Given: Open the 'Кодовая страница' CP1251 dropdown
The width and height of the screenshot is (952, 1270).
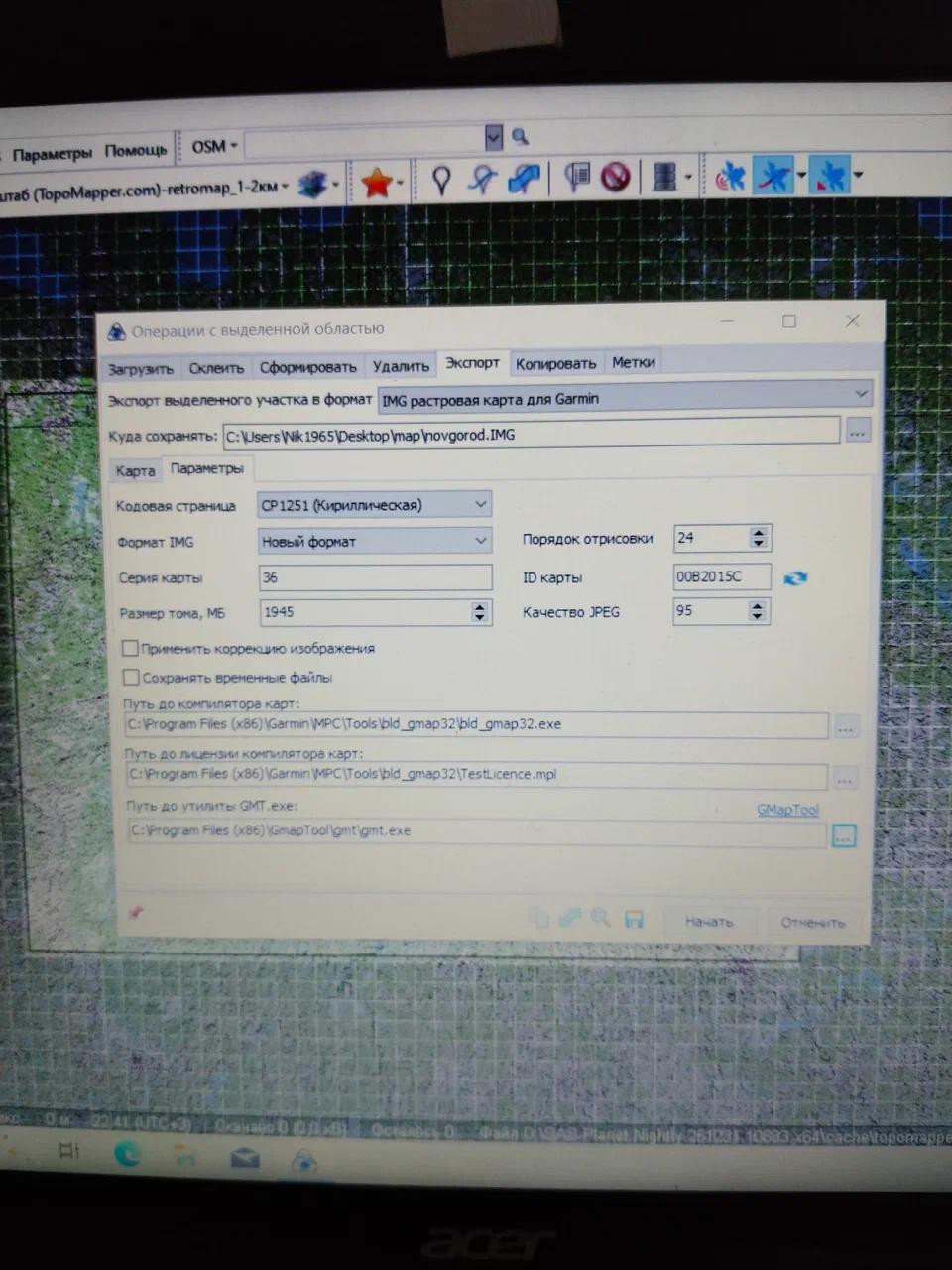Looking at the screenshot, I should [x=374, y=505].
